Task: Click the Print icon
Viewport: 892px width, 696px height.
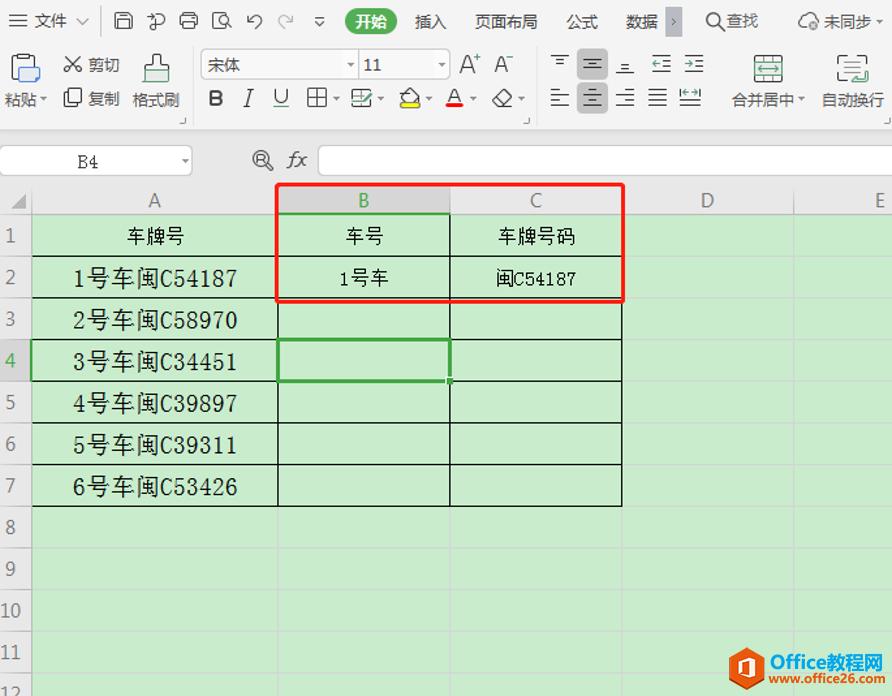Action: pyautogui.click(x=188, y=21)
